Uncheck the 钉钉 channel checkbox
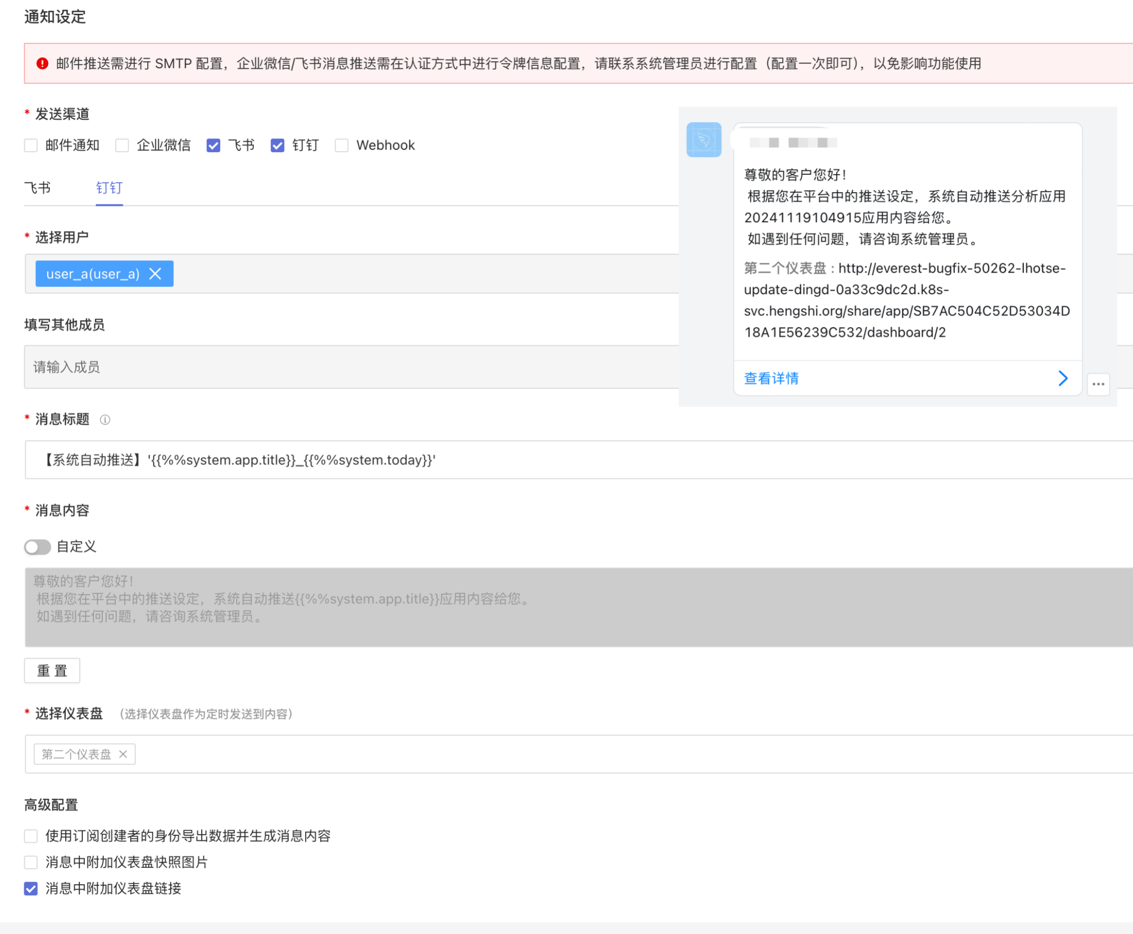The width and height of the screenshot is (1133, 934). click(278, 146)
